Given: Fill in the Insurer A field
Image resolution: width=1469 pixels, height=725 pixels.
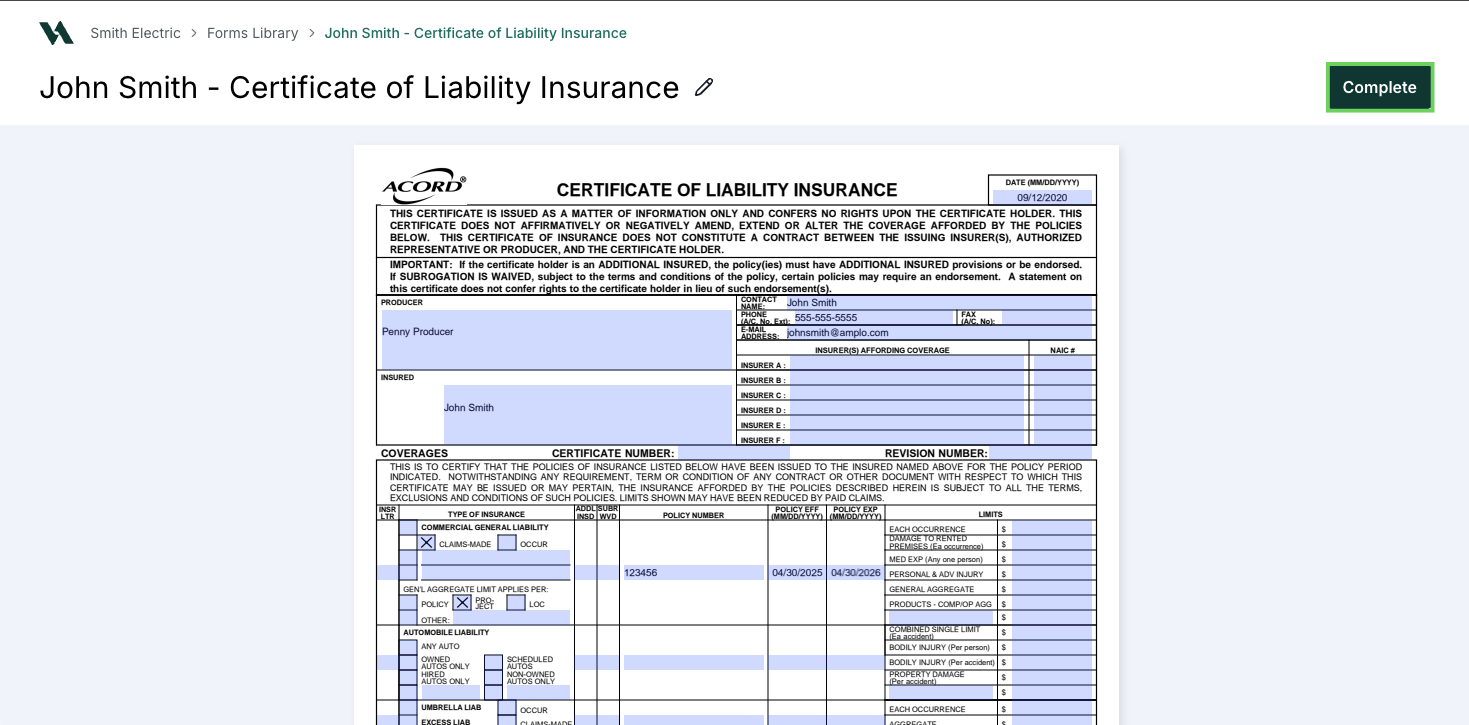Looking at the screenshot, I should click(x=907, y=364).
